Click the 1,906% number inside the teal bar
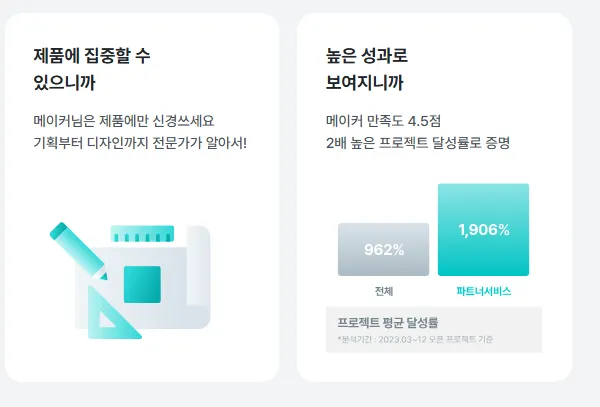 (484, 230)
